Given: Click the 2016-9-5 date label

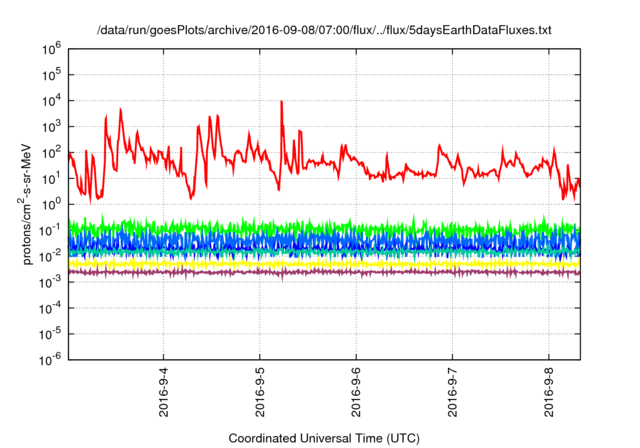Looking at the screenshot, I should [x=260, y=392].
